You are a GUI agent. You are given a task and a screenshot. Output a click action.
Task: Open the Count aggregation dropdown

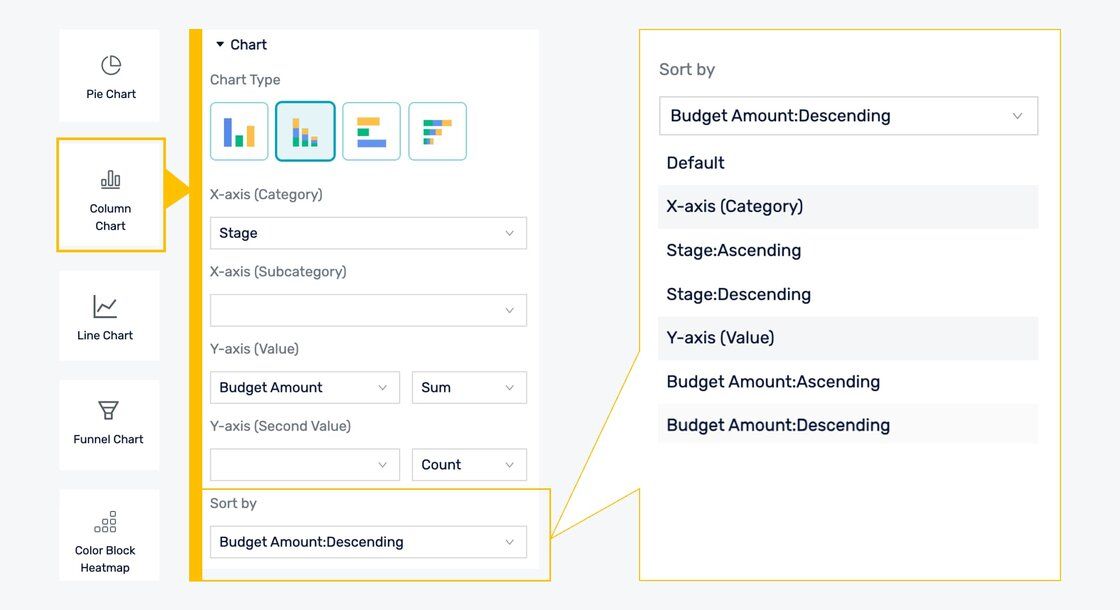pyautogui.click(x=469, y=464)
